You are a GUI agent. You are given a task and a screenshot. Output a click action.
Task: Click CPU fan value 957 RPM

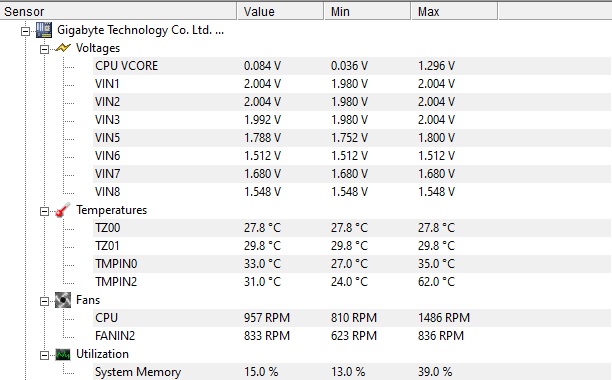(267, 318)
